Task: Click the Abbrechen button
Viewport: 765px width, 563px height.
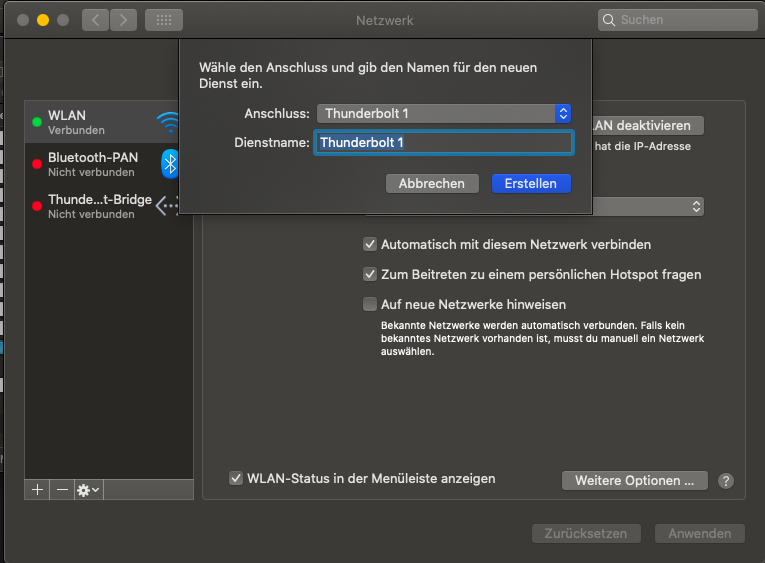Action: pyautogui.click(x=431, y=184)
